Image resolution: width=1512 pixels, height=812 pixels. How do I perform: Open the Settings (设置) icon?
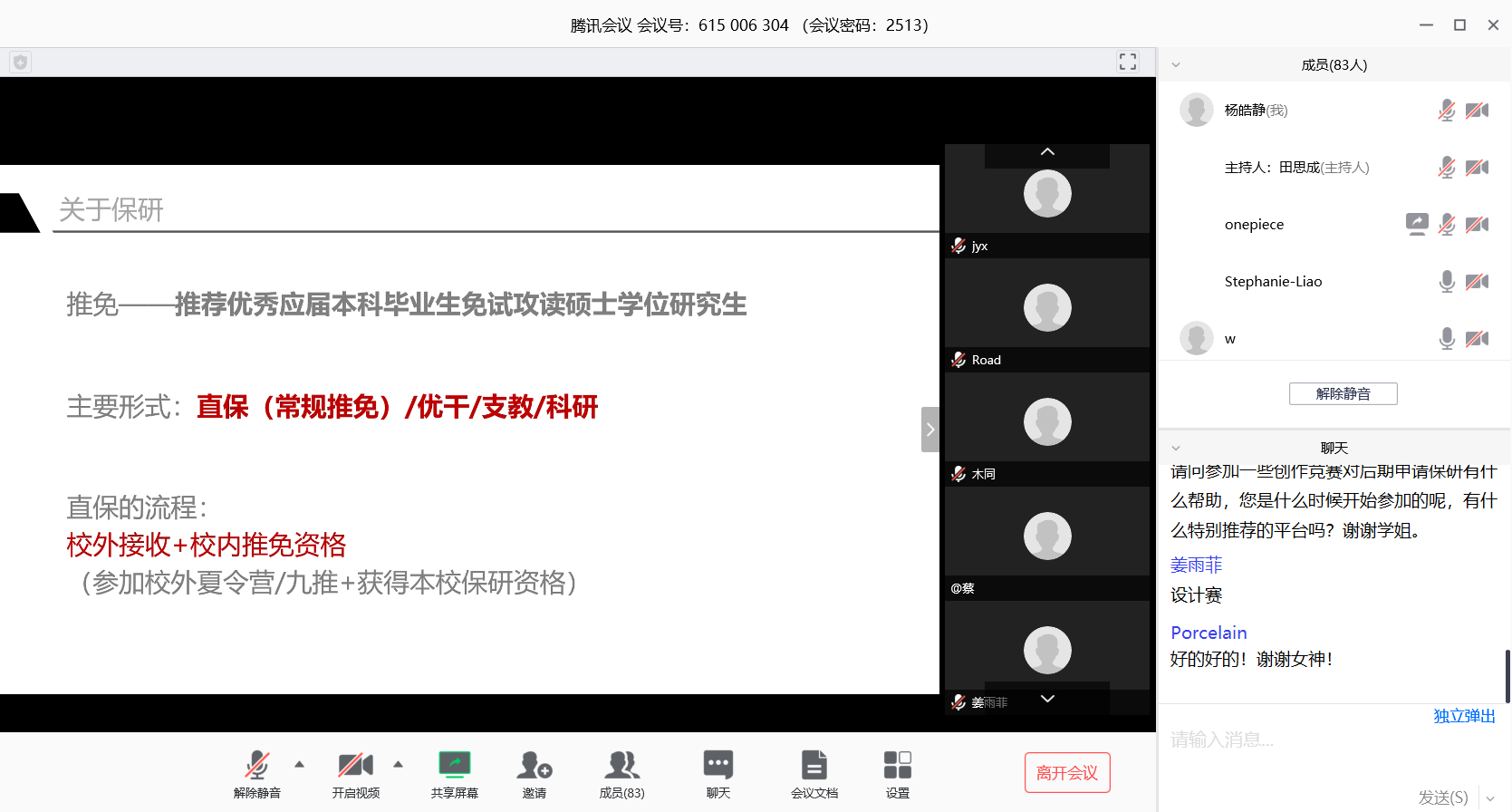pyautogui.click(x=897, y=766)
